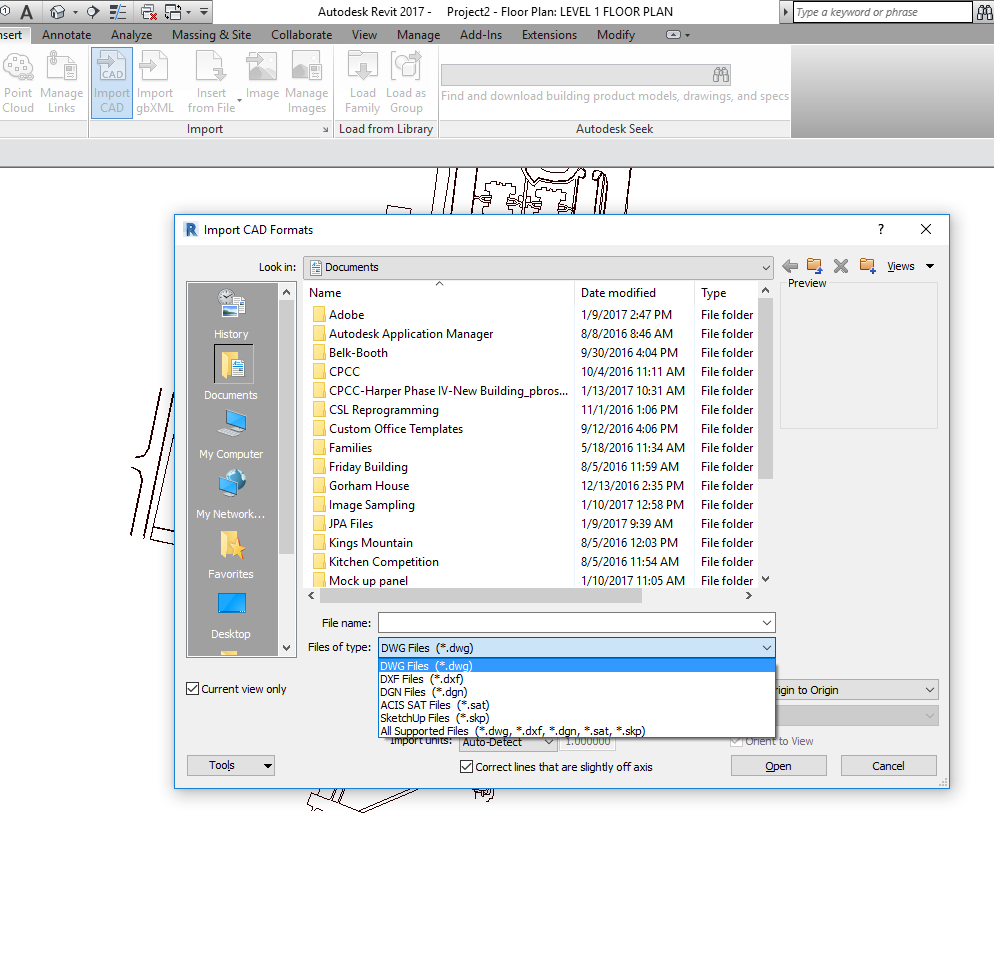Select Favorites in places sidebar

pos(231,555)
